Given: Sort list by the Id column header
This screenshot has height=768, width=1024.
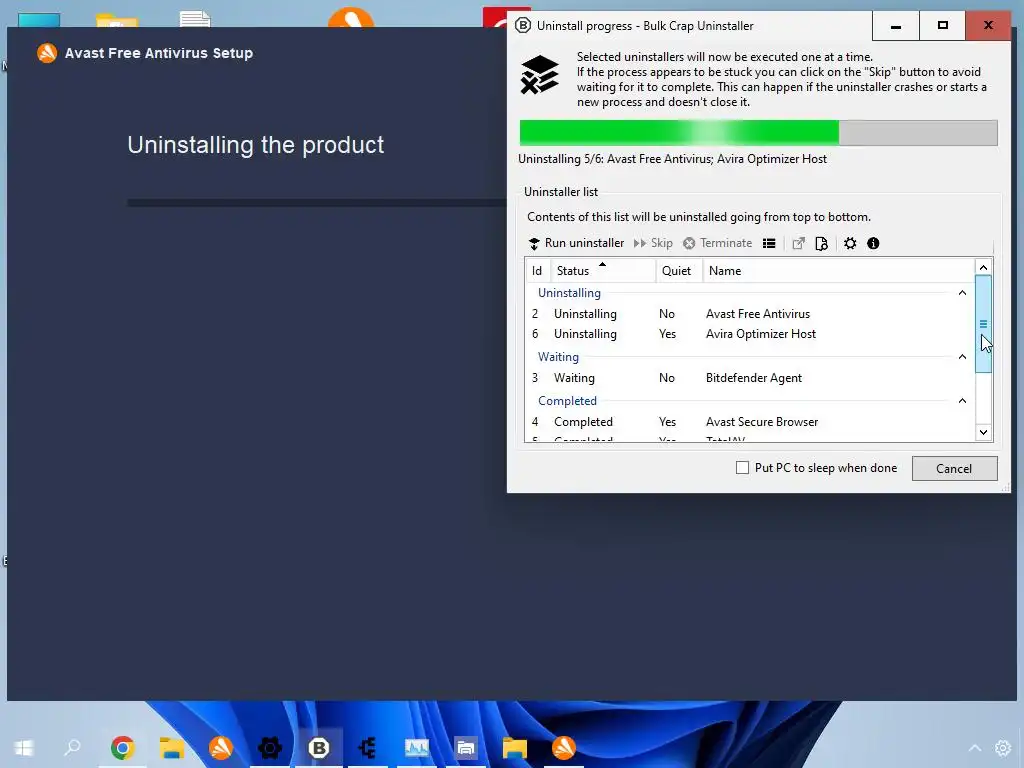Looking at the screenshot, I should [x=537, y=270].
